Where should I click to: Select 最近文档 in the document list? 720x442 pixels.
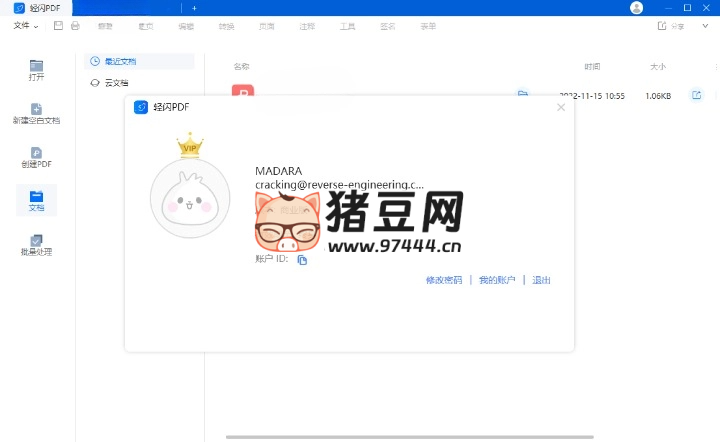(139, 61)
